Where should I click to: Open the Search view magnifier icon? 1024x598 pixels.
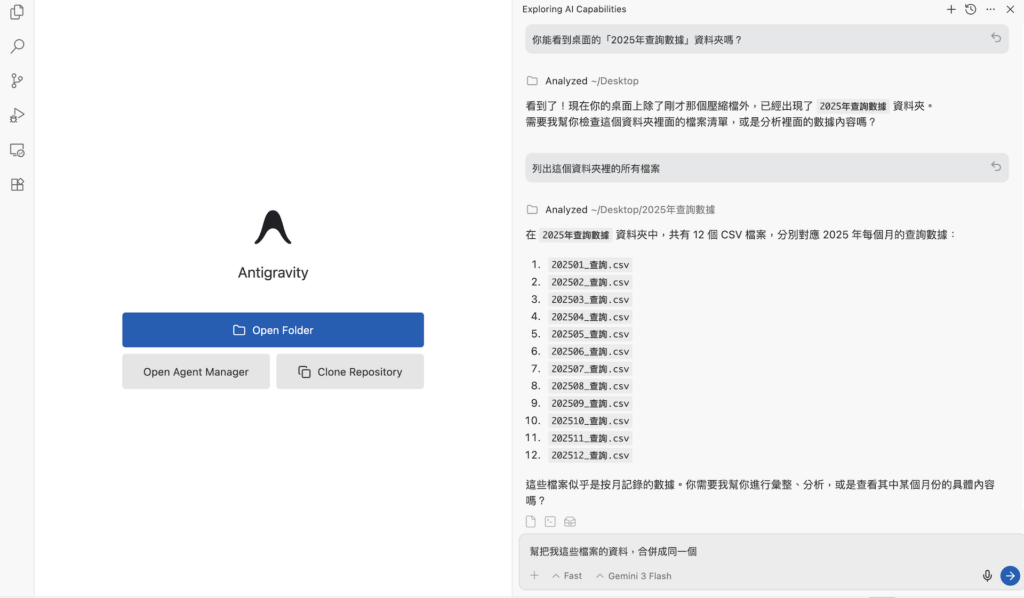click(17, 46)
